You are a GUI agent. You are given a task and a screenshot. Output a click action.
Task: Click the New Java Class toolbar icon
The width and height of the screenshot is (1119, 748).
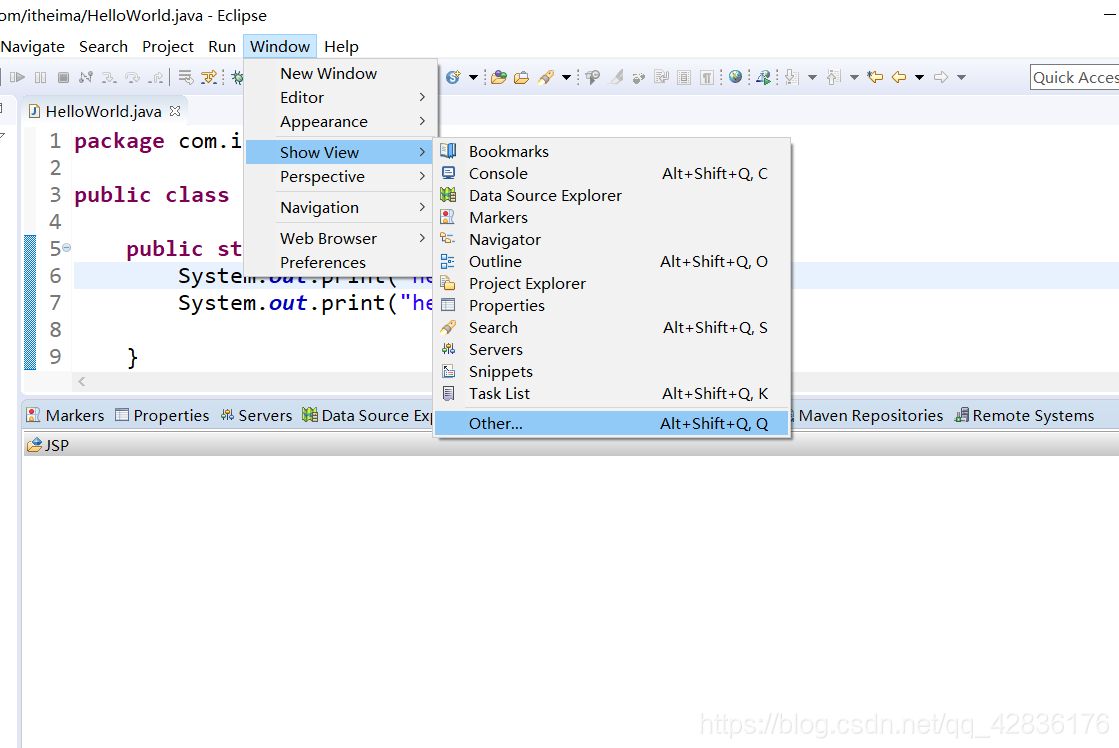[453, 77]
